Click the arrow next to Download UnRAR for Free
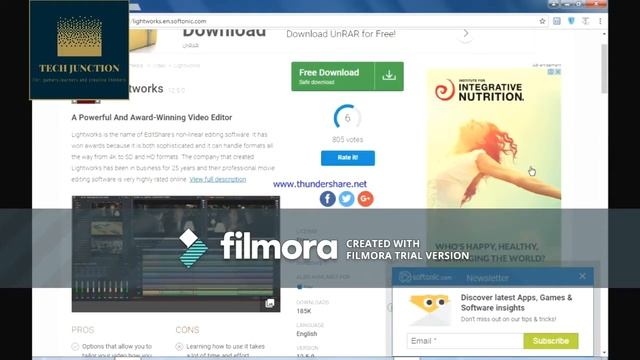This screenshot has width=640, height=360. coord(466,33)
